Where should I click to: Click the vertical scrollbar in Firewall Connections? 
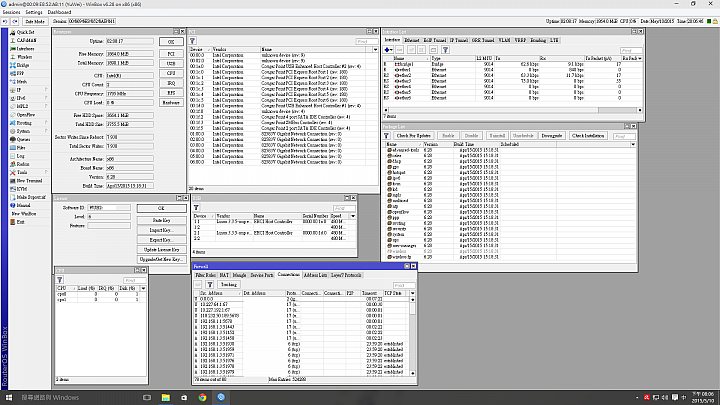click(412, 336)
